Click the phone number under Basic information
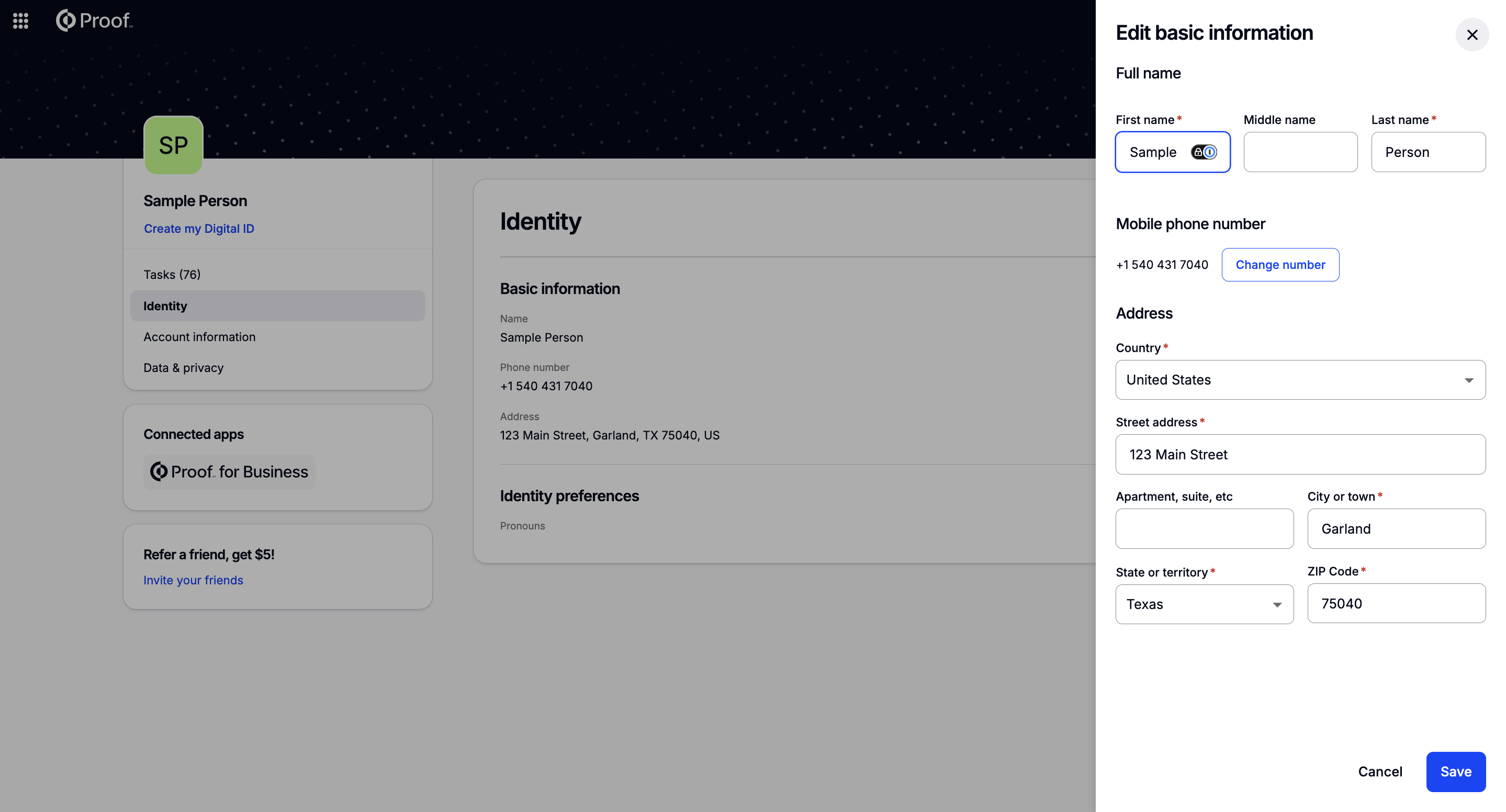This screenshot has height=812, width=1506. 546,387
